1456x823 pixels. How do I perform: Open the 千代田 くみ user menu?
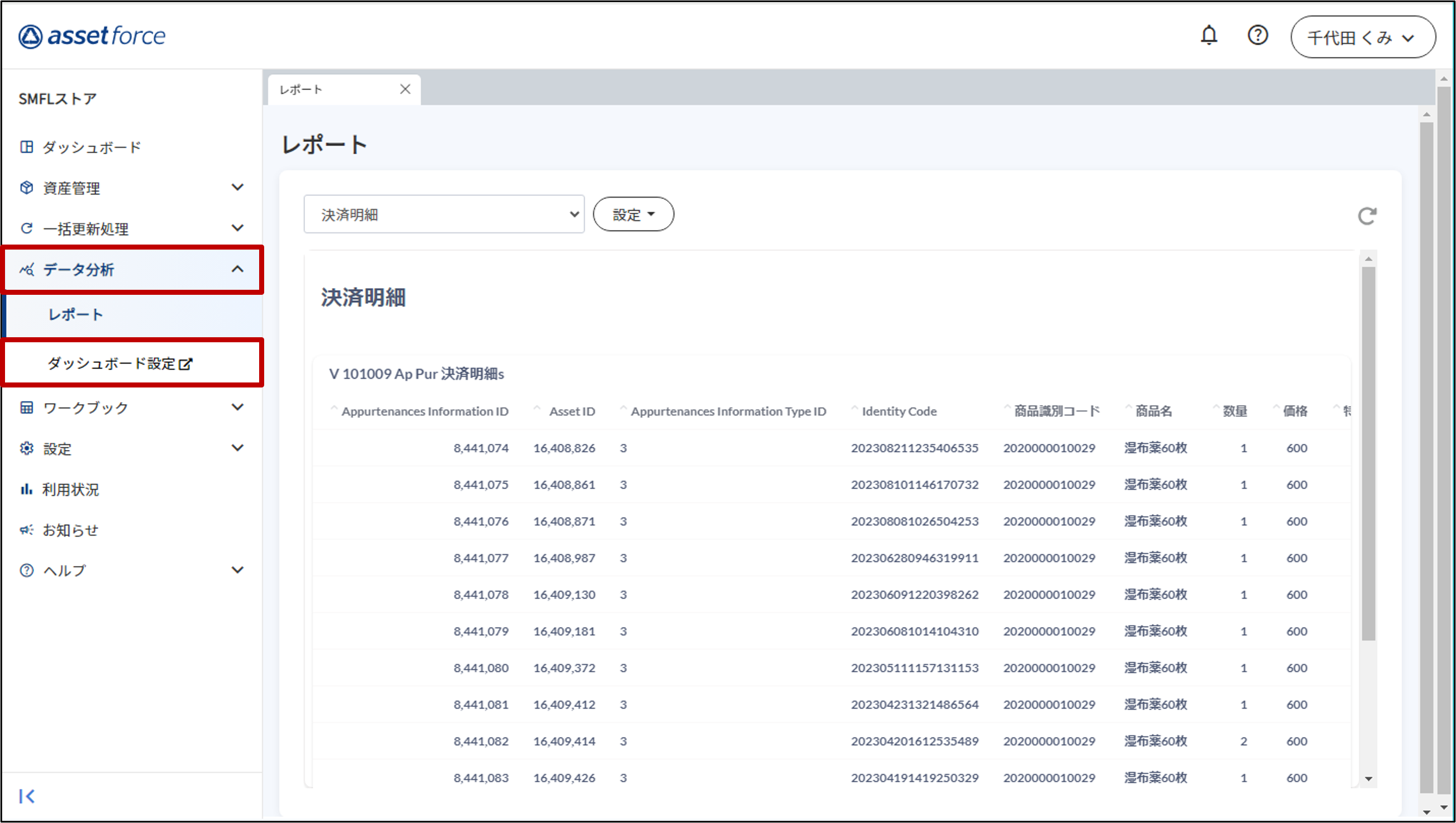(1362, 37)
